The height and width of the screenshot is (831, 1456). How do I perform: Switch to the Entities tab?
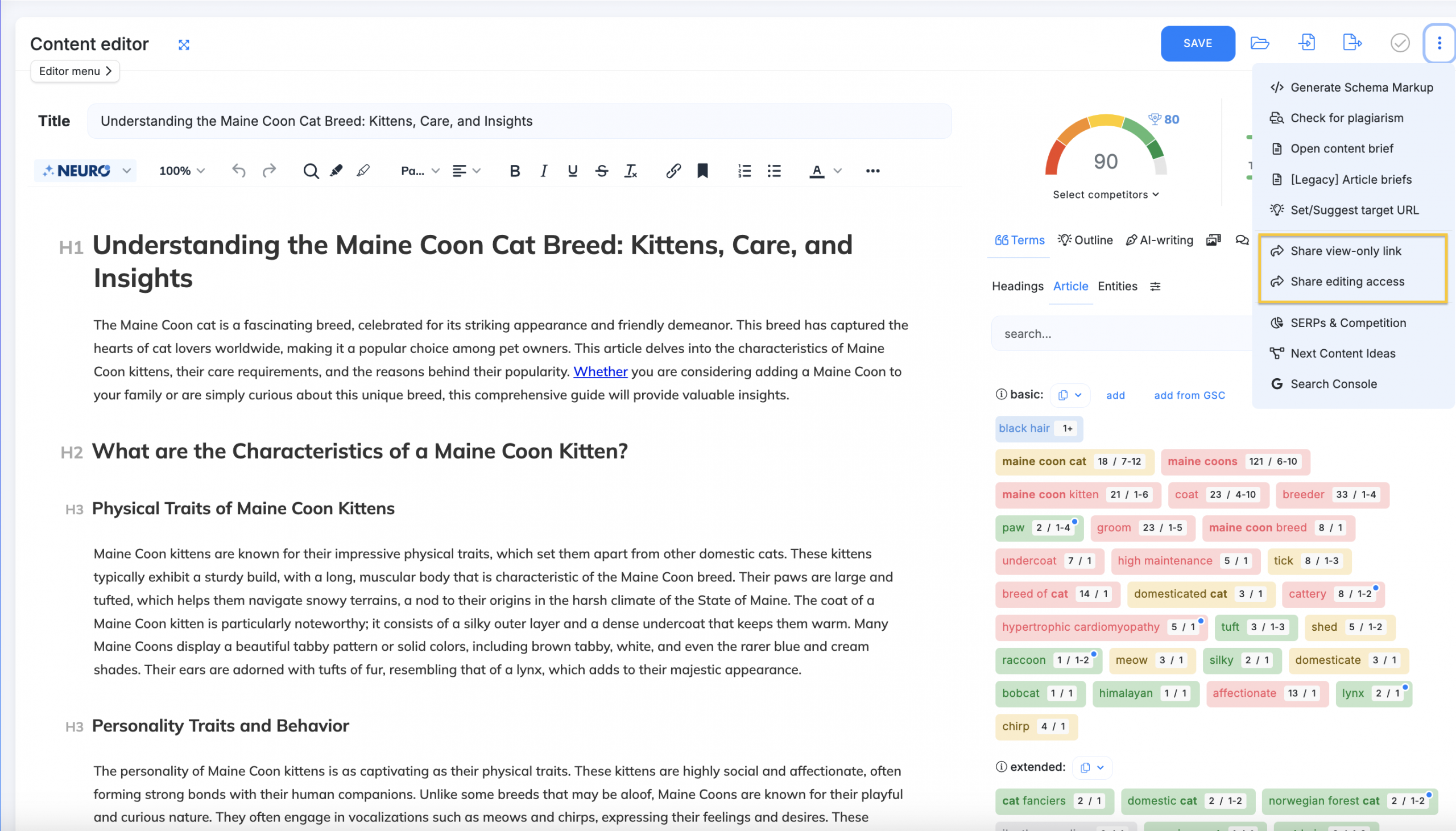pos(1118,286)
